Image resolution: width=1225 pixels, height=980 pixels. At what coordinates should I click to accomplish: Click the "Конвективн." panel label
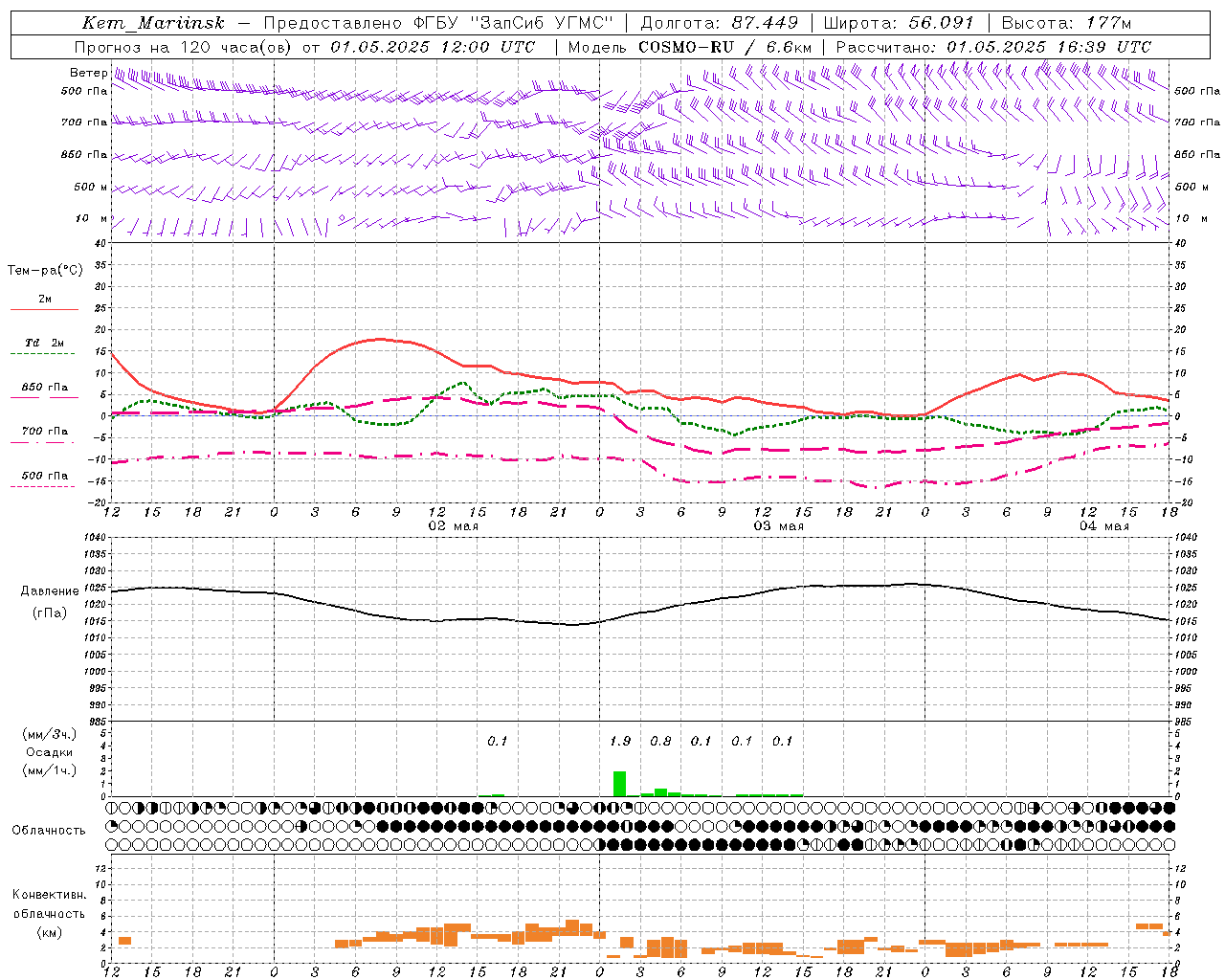pyautogui.click(x=49, y=895)
